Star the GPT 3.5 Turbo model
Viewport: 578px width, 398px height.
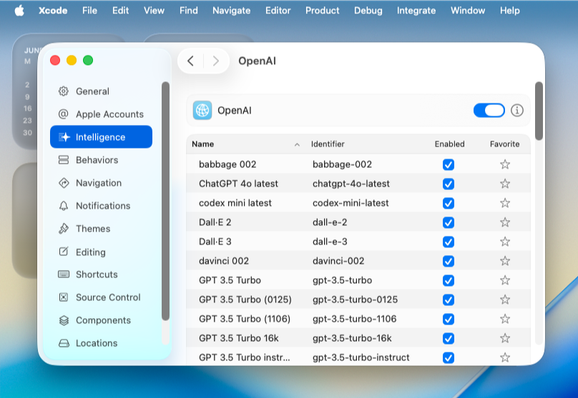point(505,280)
